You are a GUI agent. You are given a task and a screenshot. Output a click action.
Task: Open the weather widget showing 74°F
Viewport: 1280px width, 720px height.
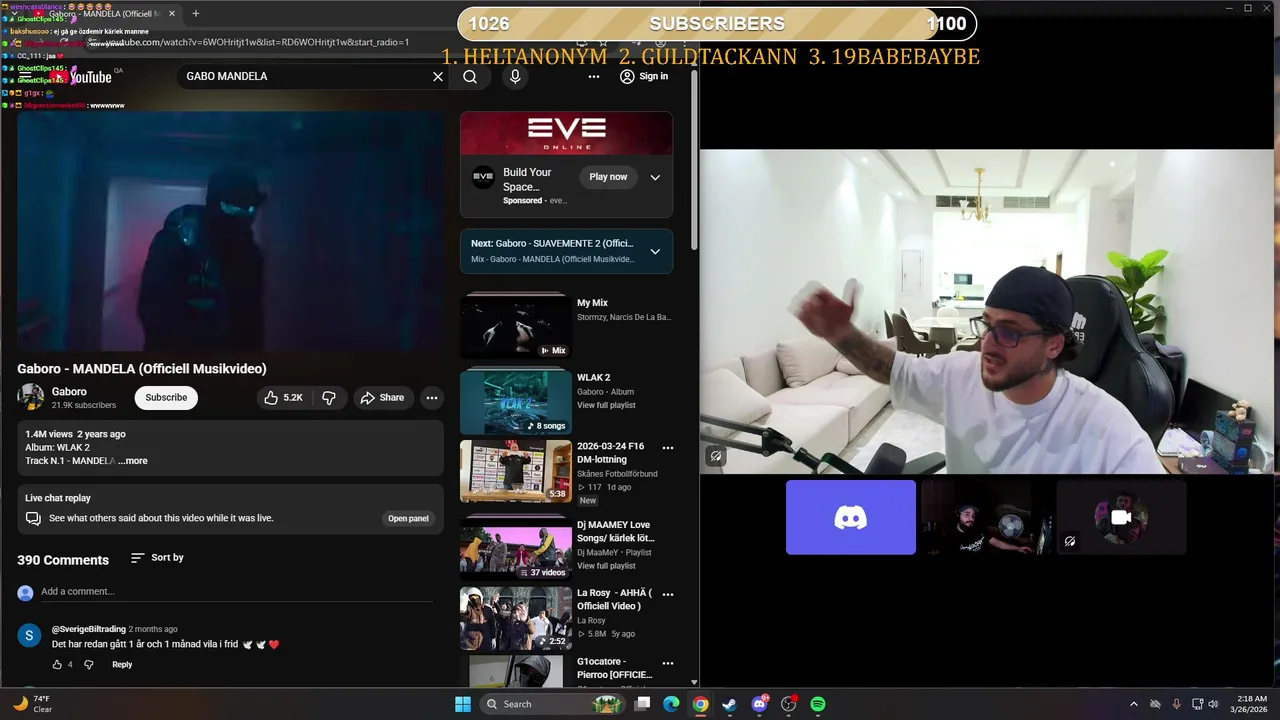32,704
